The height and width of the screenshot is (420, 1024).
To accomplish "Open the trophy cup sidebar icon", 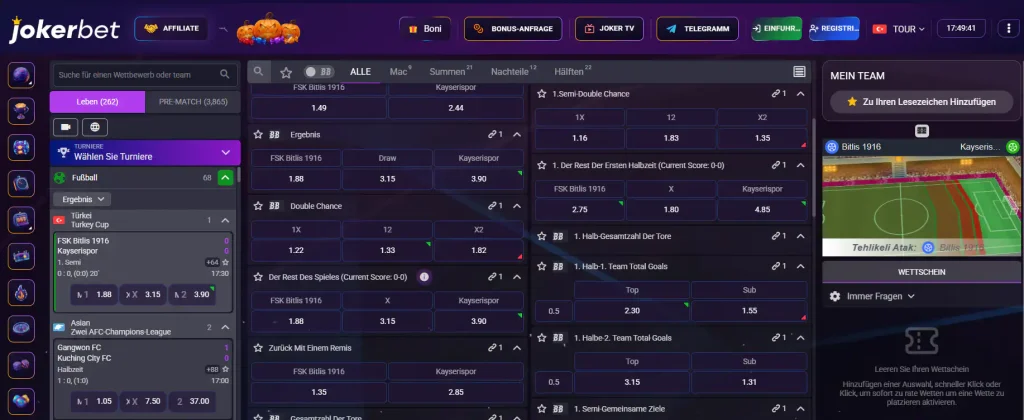I will [x=21, y=111].
